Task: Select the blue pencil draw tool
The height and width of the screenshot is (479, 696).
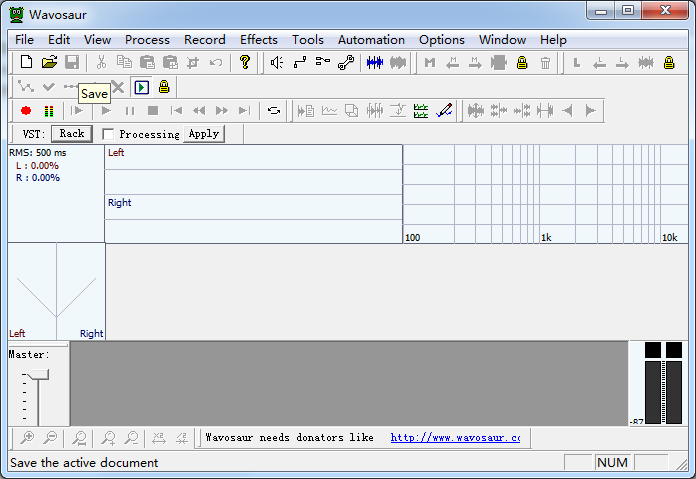Action: (x=444, y=111)
